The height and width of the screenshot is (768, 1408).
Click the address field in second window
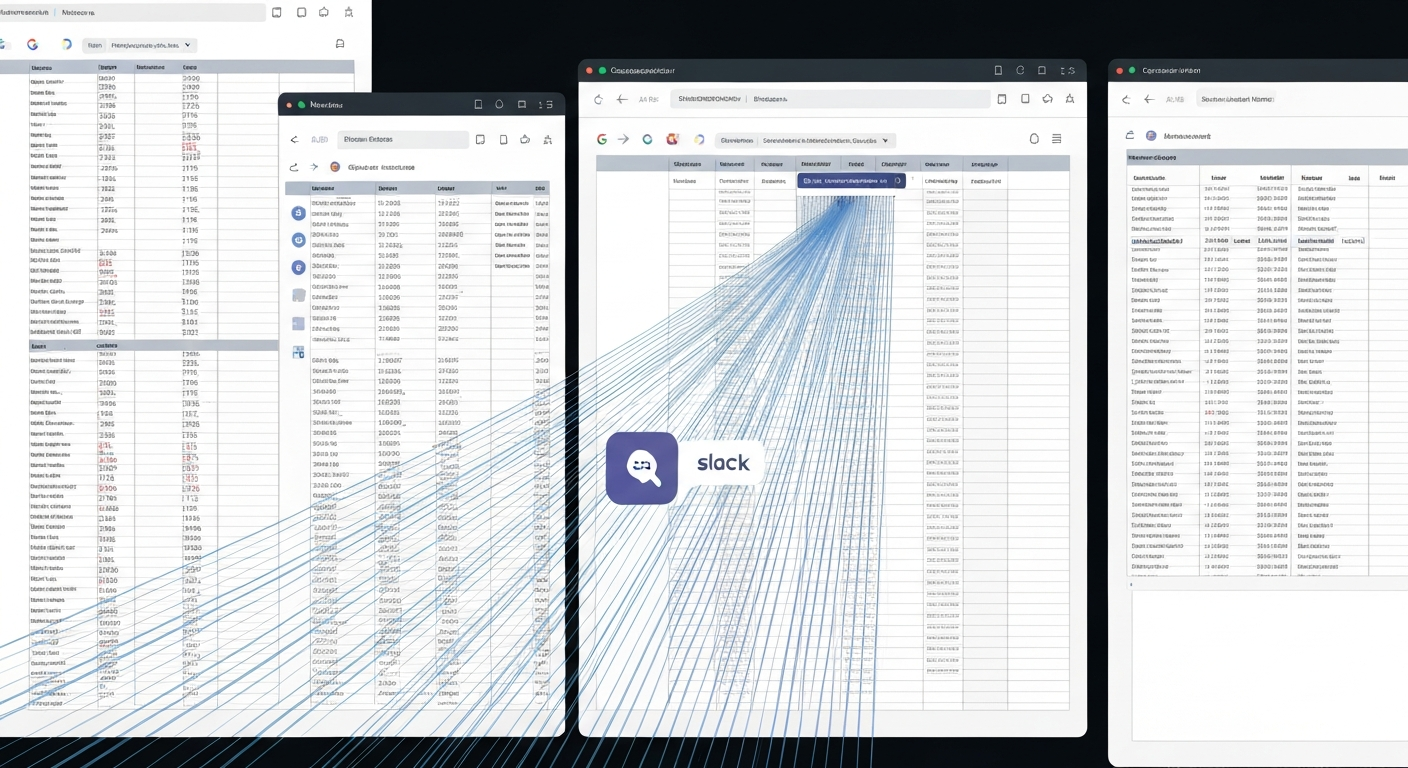pos(402,140)
